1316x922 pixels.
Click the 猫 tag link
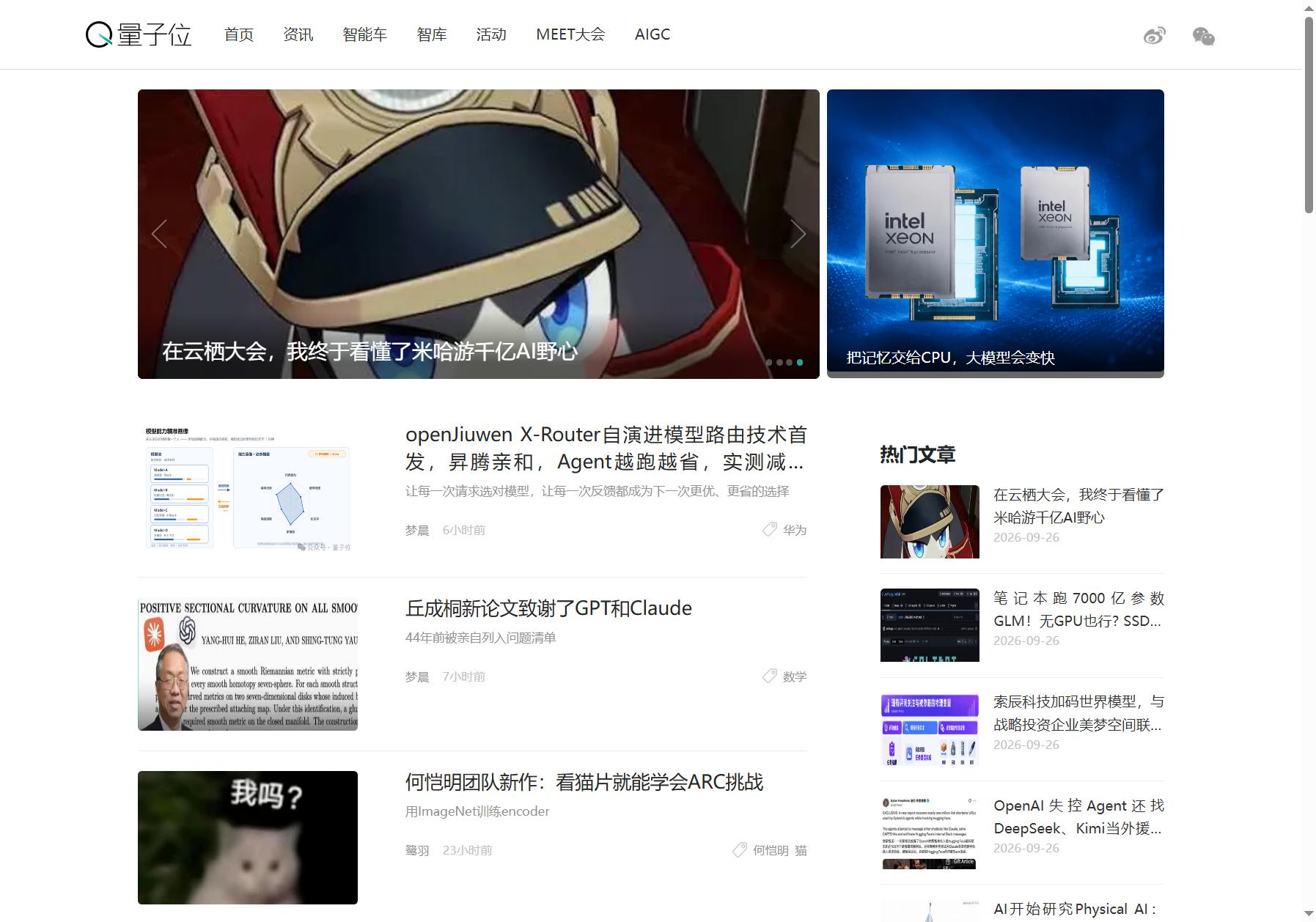[x=801, y=850]
